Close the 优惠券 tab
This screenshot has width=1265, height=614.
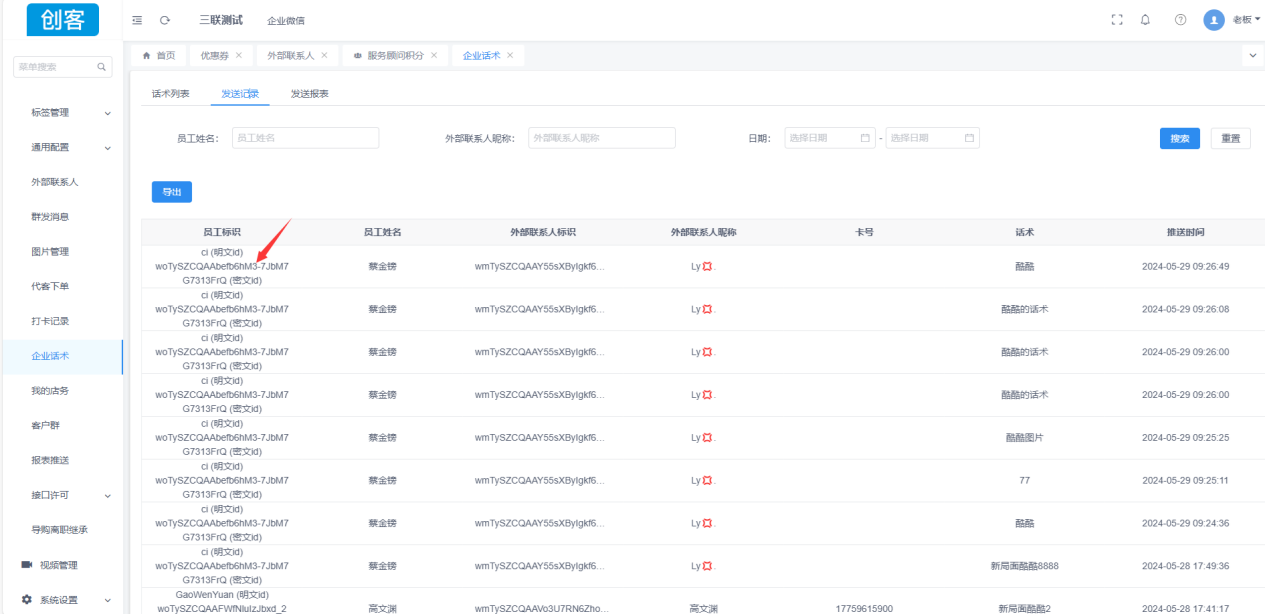click(238, 55)
